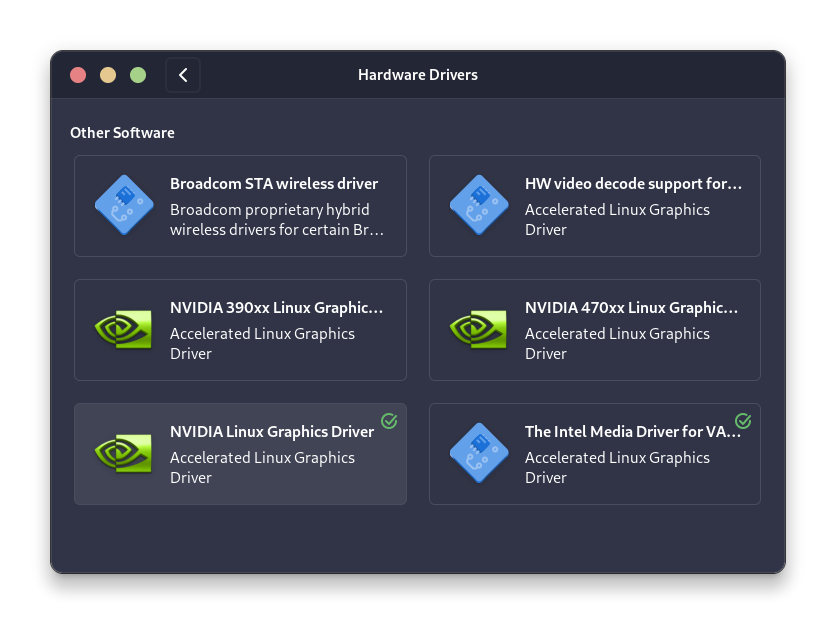Open HW video decode support for… title
The height and width of the screenshot is (624, 836).
click(x=633, y=183)
